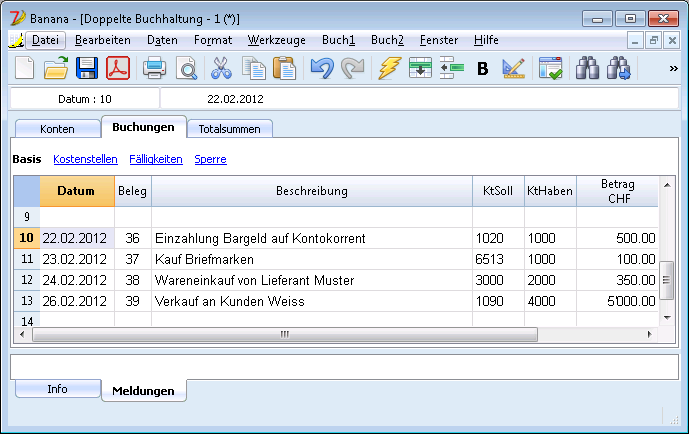689x434 pixels.
Task: Open the Buch1 menu
Action: pos(338,40)
